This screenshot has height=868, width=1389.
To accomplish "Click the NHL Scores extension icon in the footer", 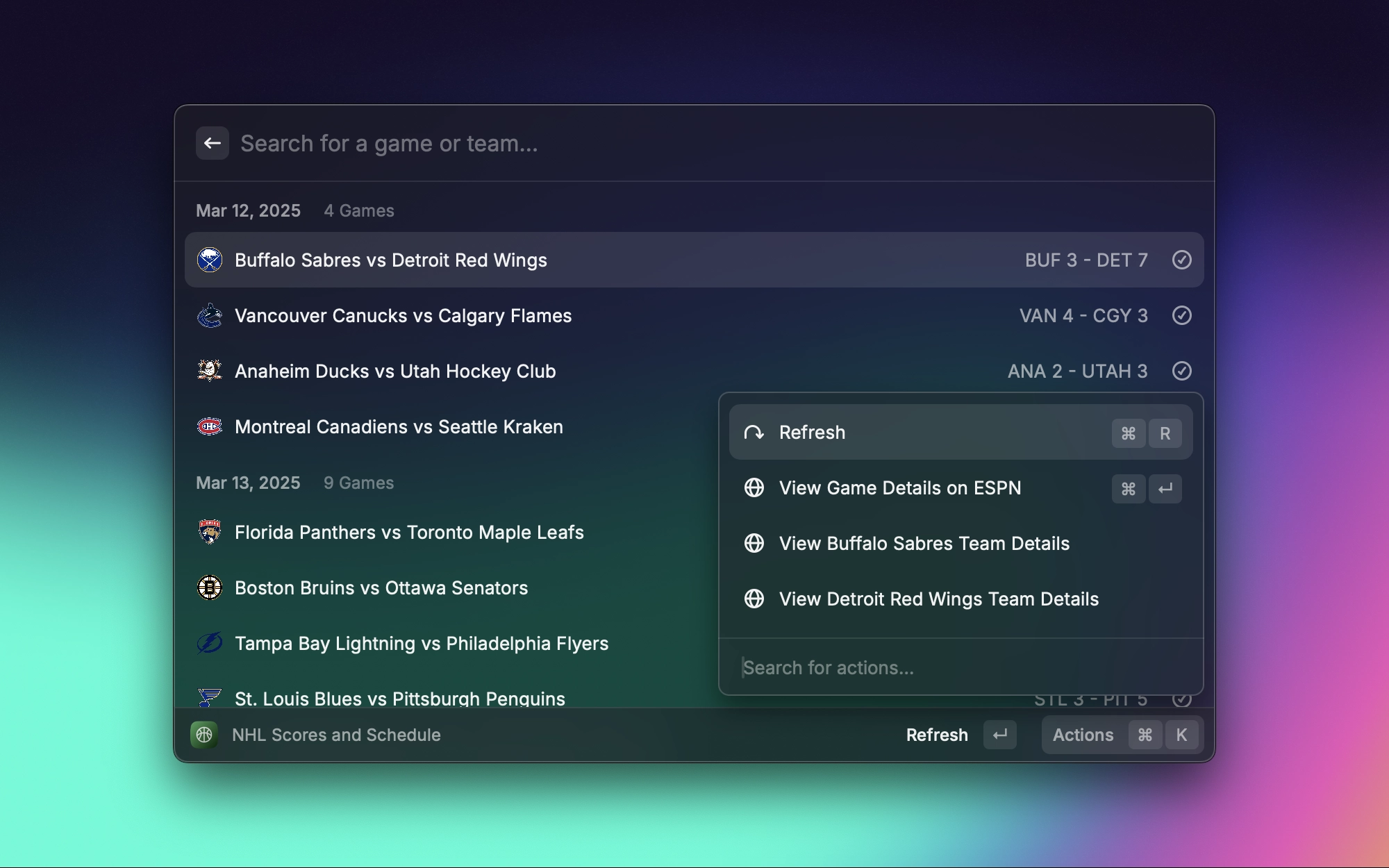I will pyautogui.click(x=204, y=735).
